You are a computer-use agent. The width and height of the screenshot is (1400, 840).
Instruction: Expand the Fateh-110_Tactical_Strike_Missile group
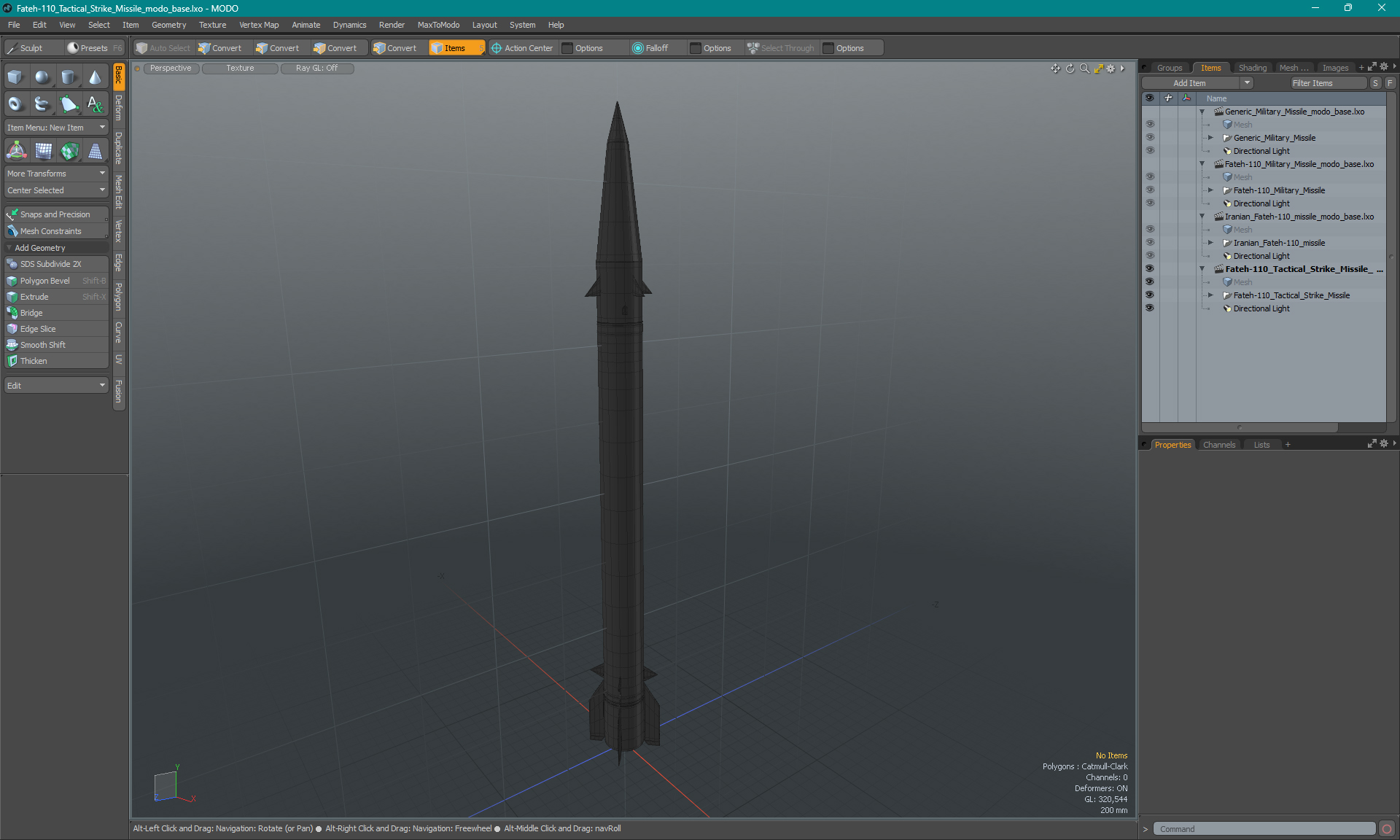(x=1210, y=295)
